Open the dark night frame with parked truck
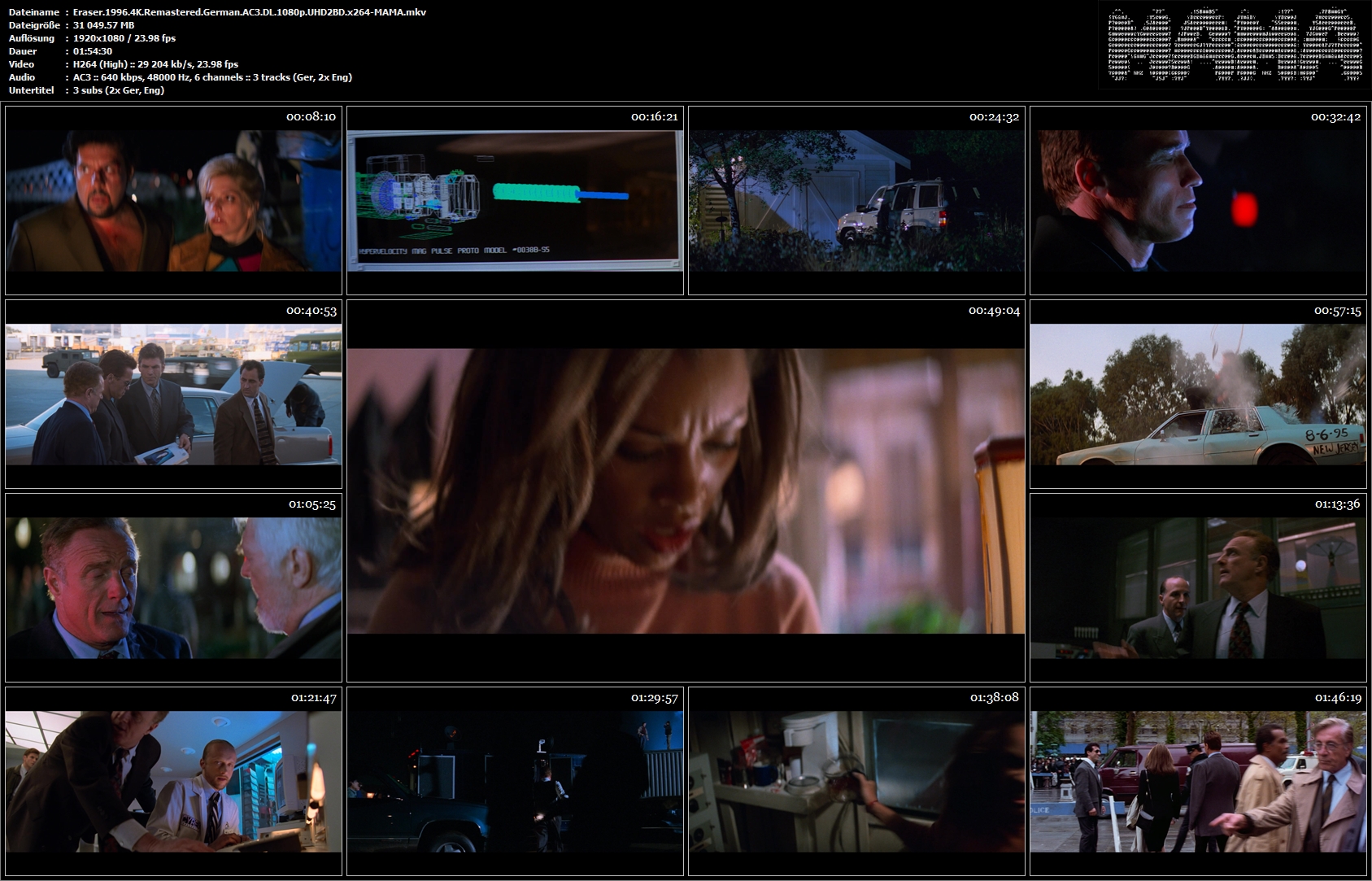The height and width of the screenshot is (881, 1372). click(515, 781)
